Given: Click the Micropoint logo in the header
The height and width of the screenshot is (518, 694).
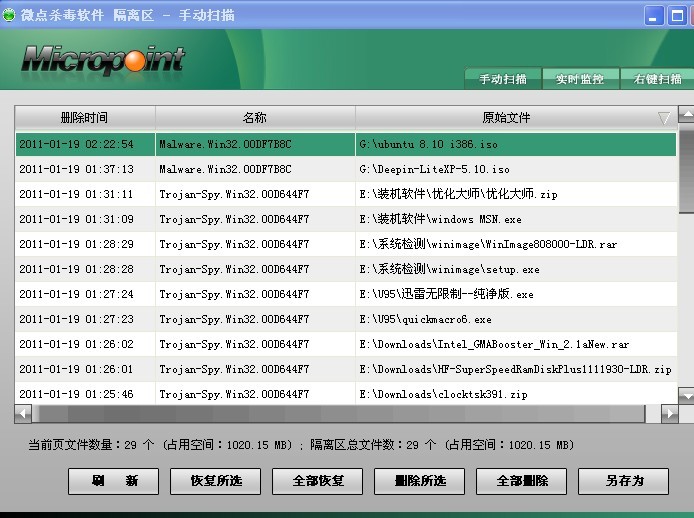Looking at the screenshot, I should pos(103,59).
